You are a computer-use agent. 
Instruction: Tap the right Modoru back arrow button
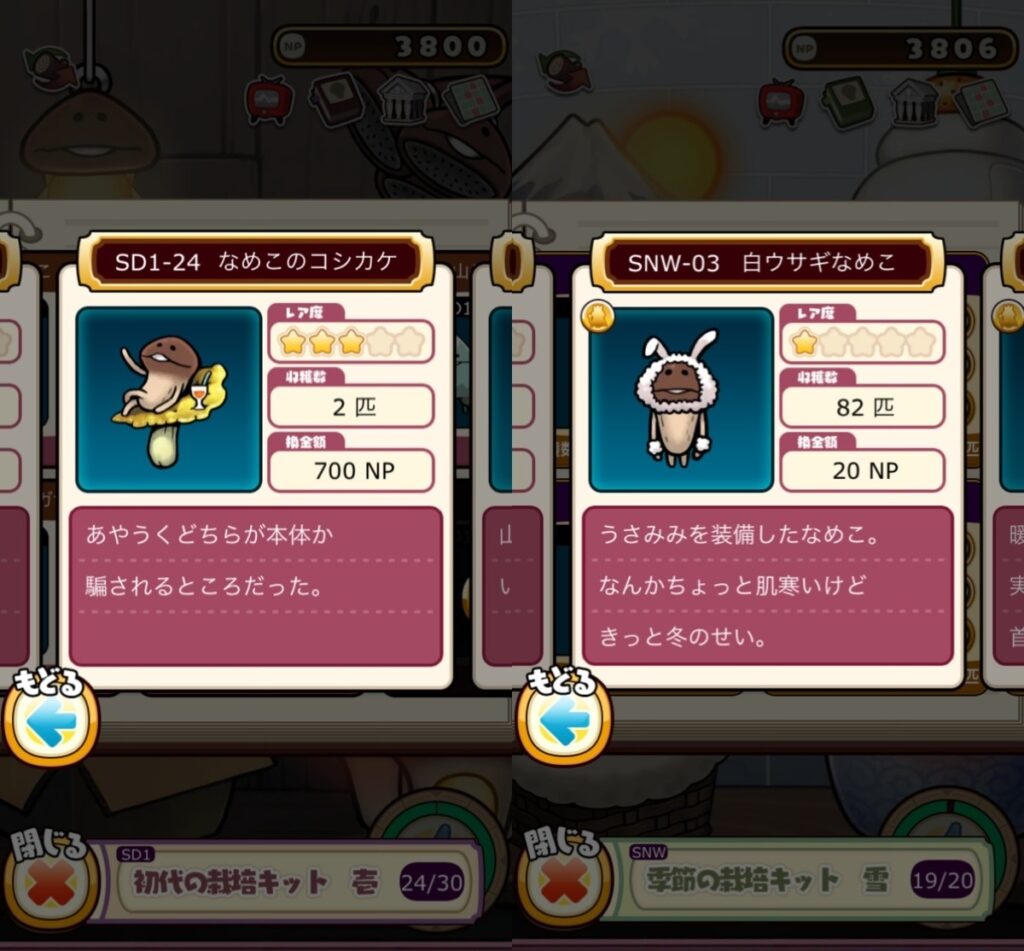pos(564,718)
